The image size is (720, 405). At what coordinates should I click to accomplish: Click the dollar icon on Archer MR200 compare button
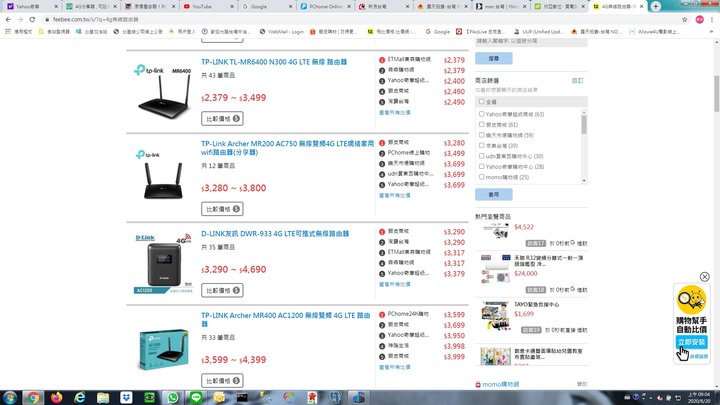(x=236, y=209)
